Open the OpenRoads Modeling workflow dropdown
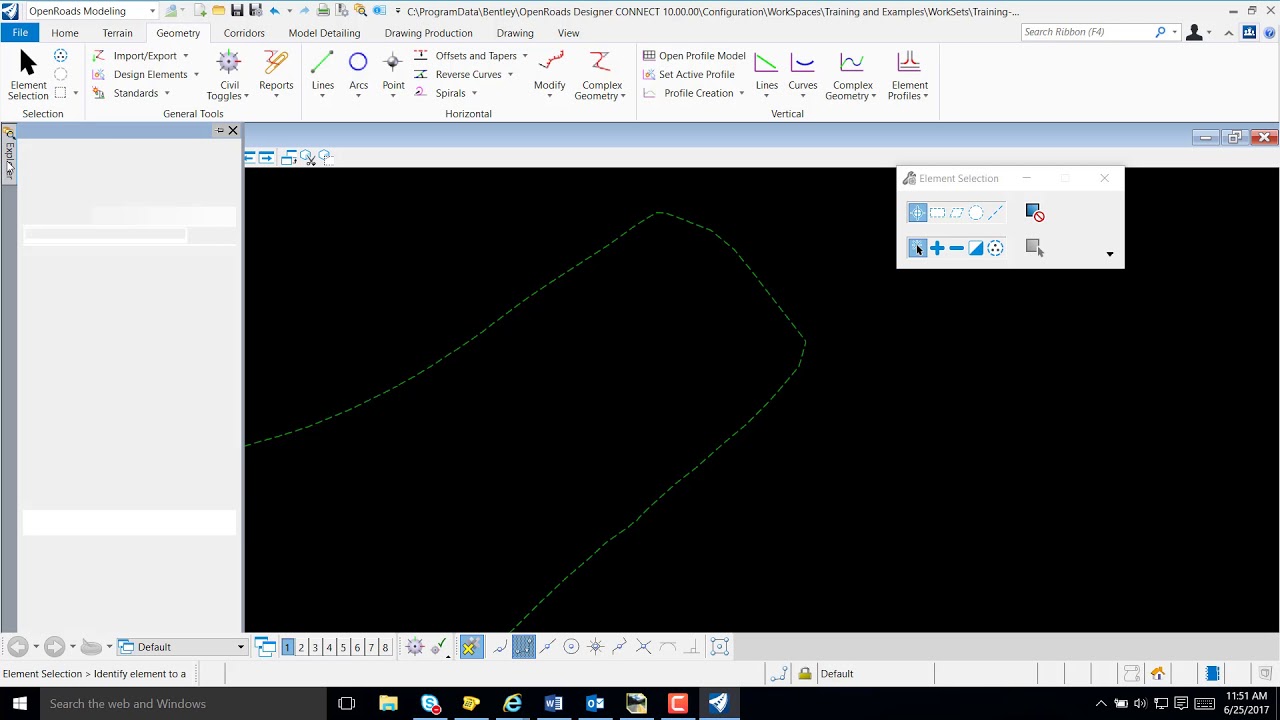Screen dimensions: 1280x720 click(x=152, y=11)
